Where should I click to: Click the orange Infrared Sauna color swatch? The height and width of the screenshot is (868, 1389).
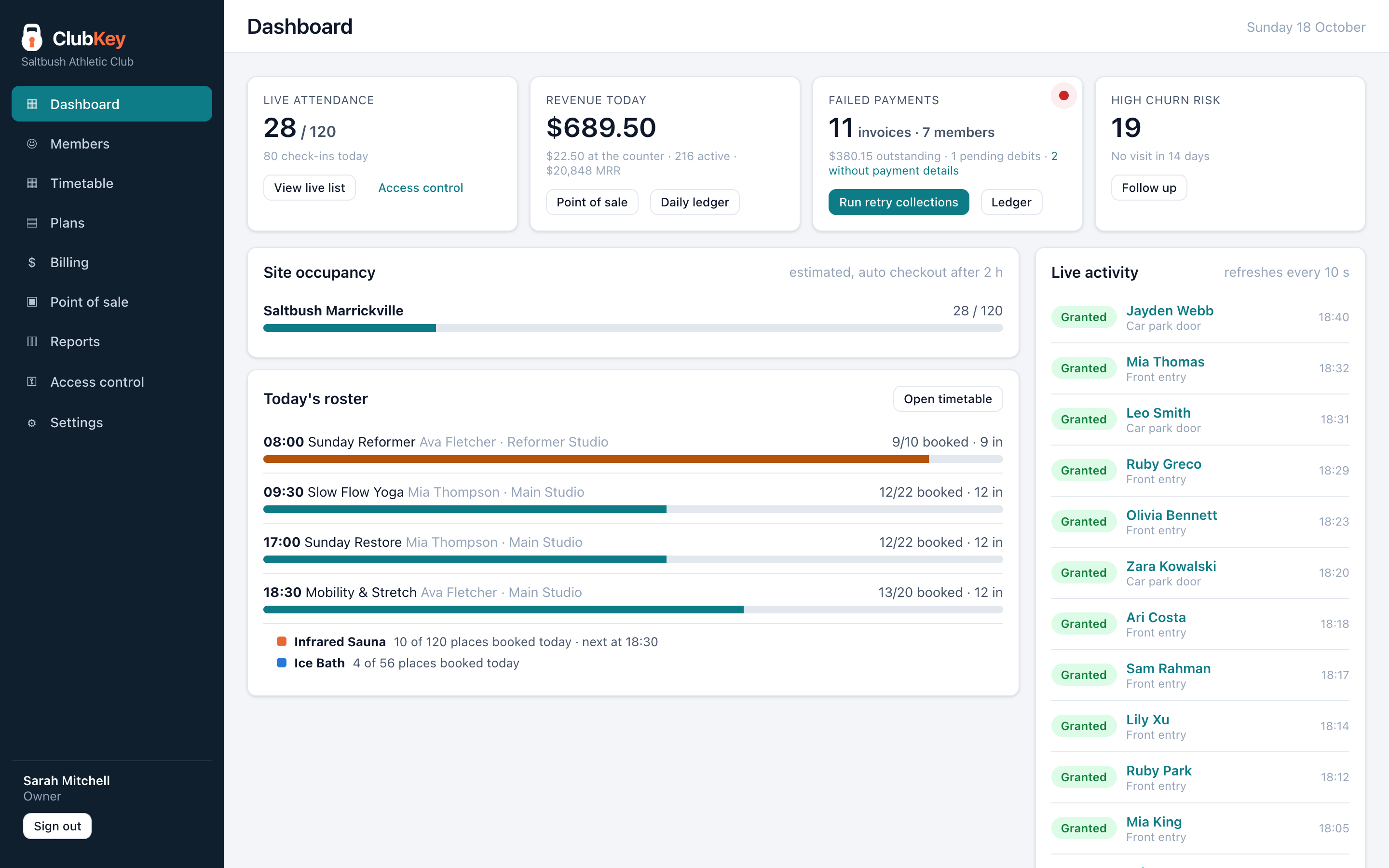pyautogui.click(x=282, y=641)
